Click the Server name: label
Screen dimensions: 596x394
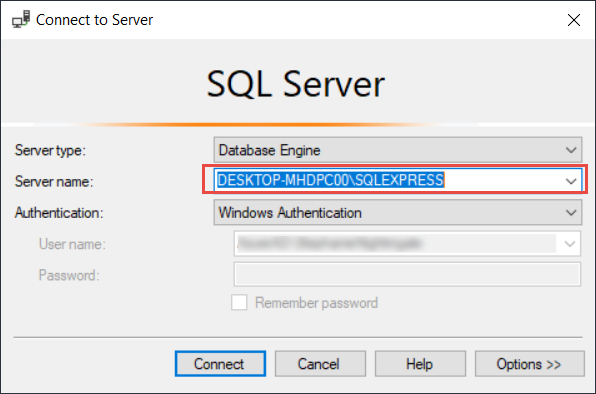[x=54, y=182]
